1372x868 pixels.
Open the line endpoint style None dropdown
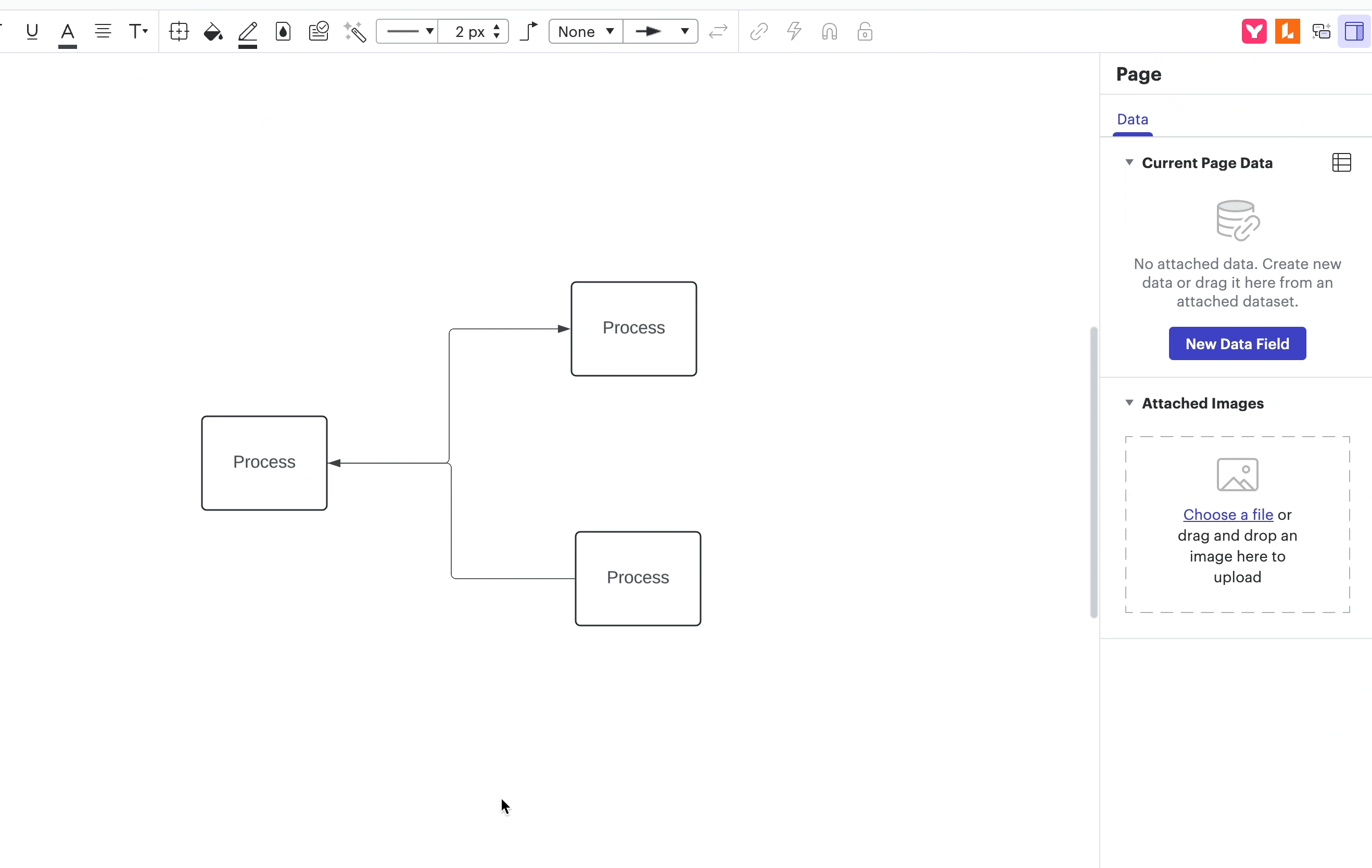point(585,32)
